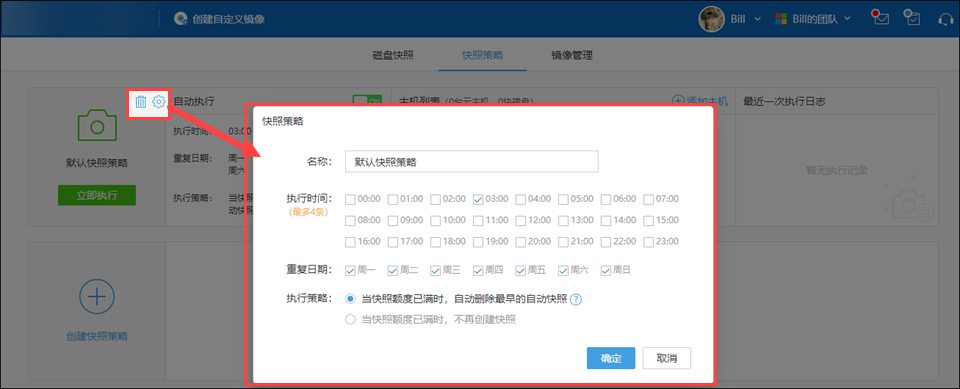960x389 pixels.
Task: Switch to the 镜像管理 tab
Action: coord(572,55)
